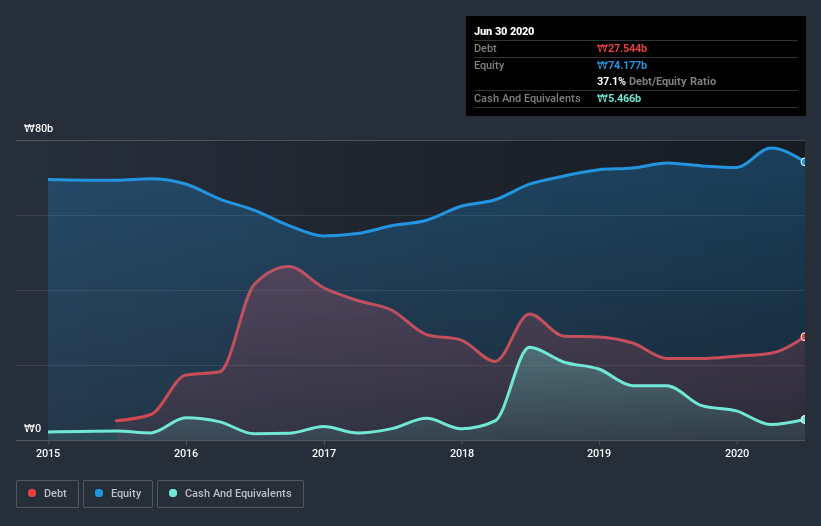Click the 2016 x-axis label
Image resolution: width=821 pixels, height=526 pixels.
click(x=186, y=453)
